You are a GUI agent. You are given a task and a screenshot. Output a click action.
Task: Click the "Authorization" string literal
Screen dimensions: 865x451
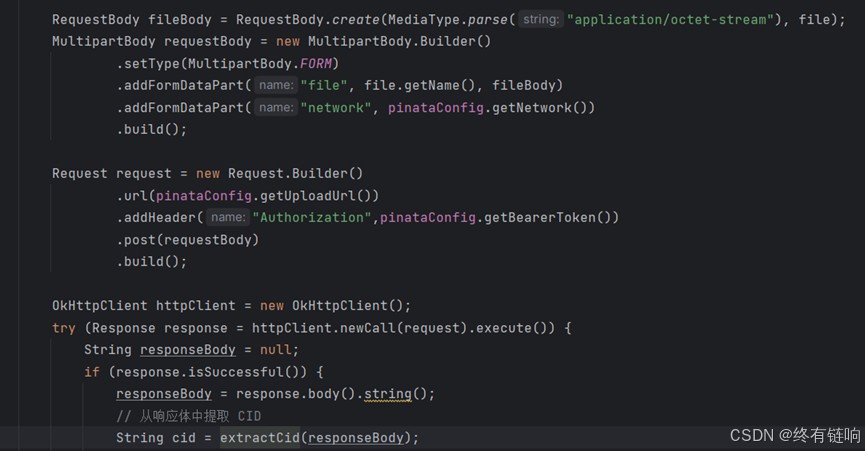[312, 217]
